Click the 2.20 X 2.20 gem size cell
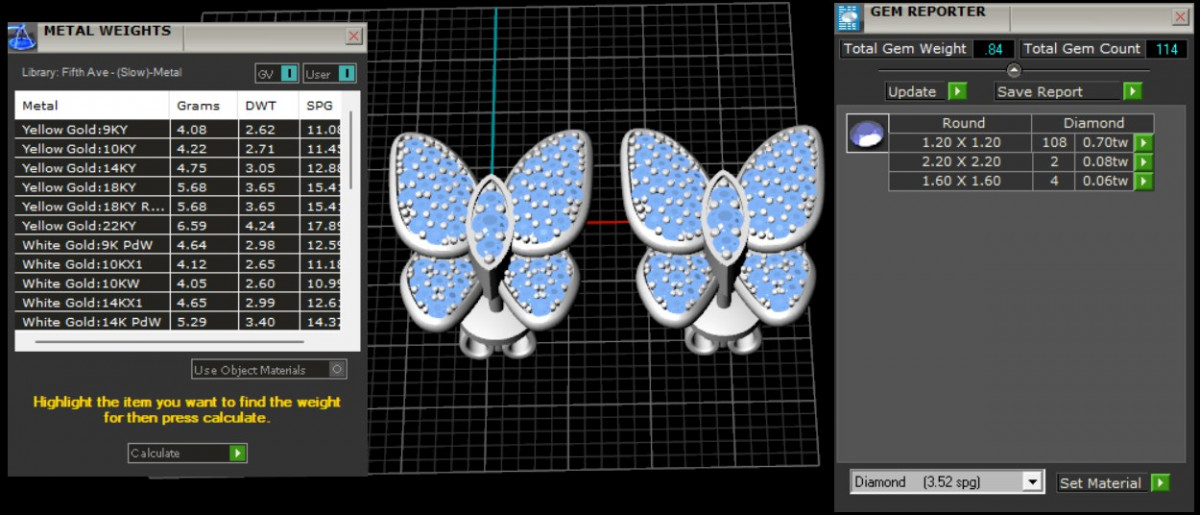 [x=961, y=162]
